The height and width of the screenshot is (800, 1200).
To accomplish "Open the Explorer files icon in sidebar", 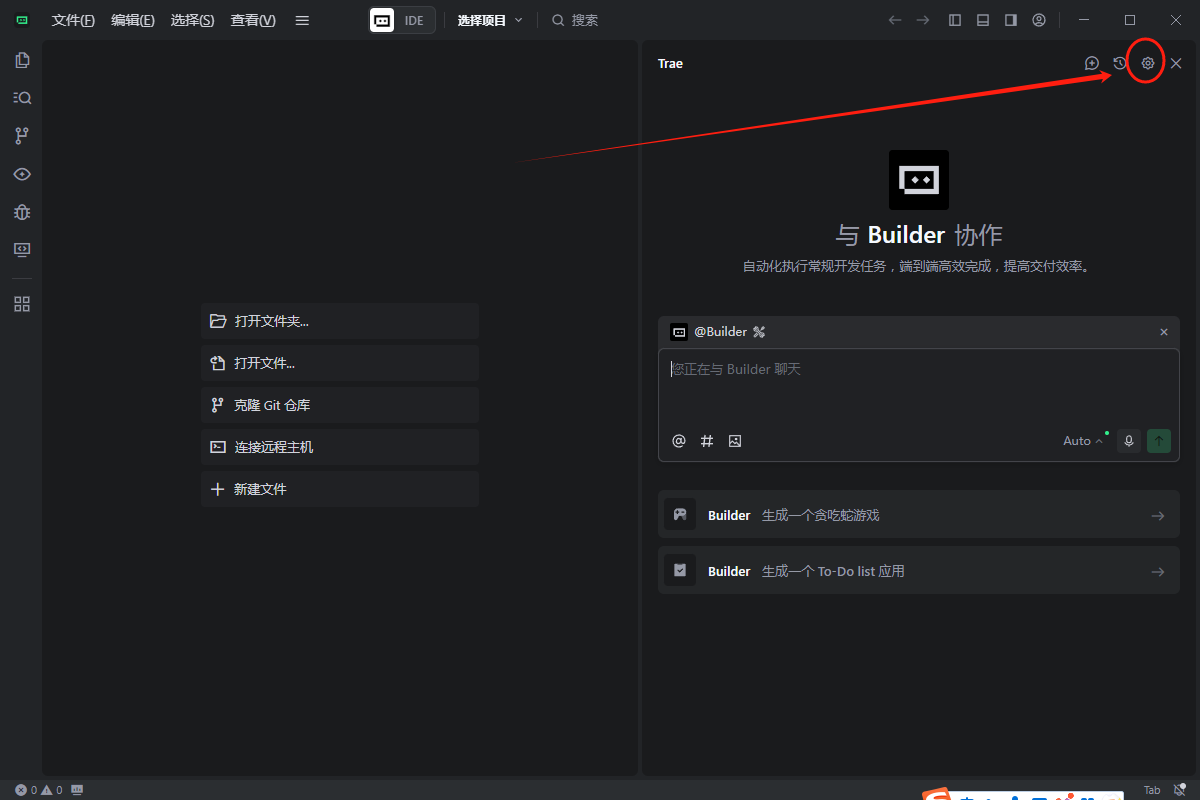I will [22, 60].
